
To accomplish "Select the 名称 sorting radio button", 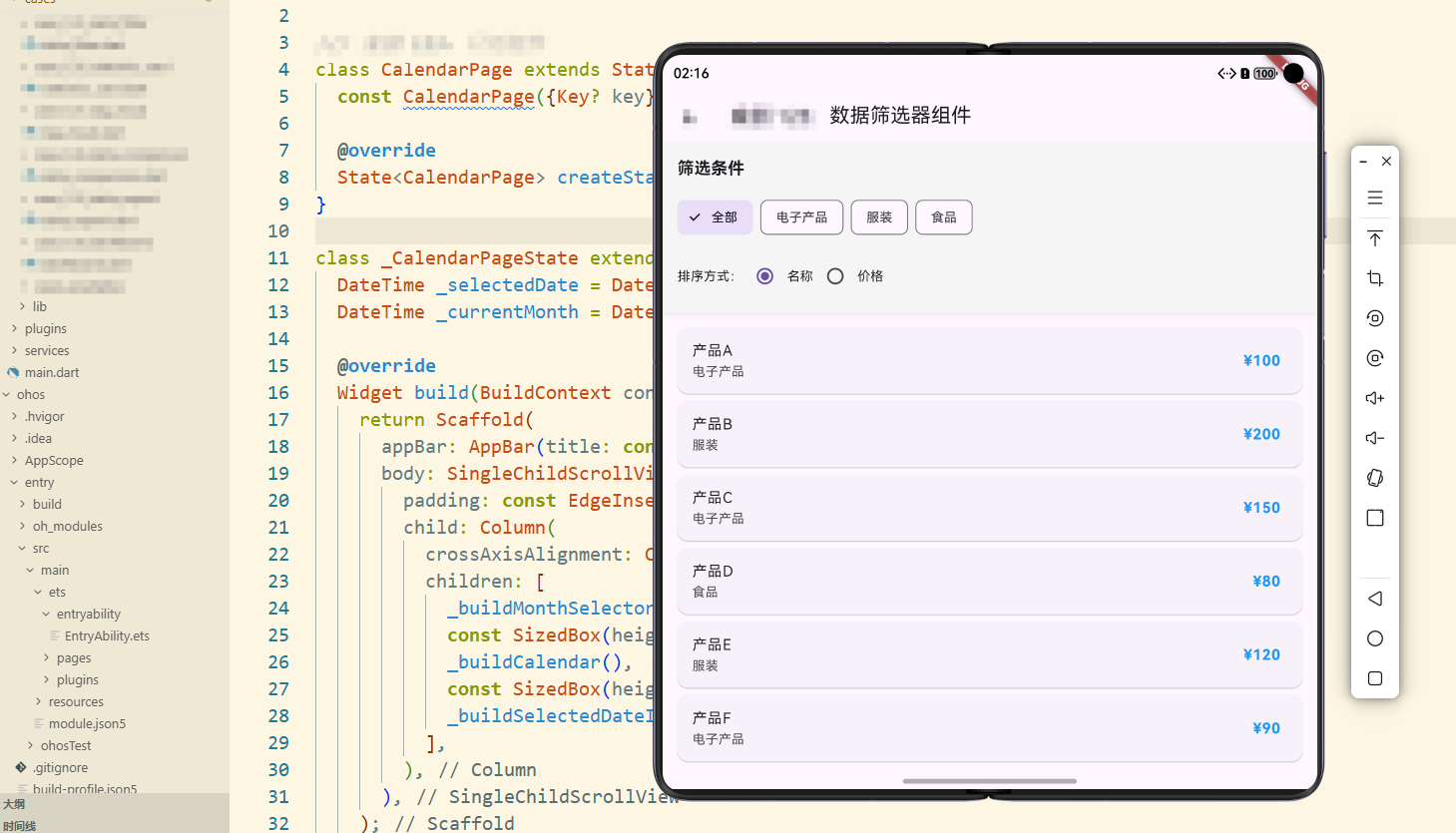I will 765,275.
